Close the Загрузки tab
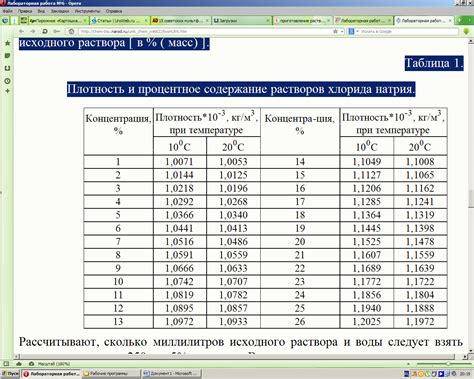Image resolution: width=474 pixels, height=379 pixels. click(x=268, y=21)
